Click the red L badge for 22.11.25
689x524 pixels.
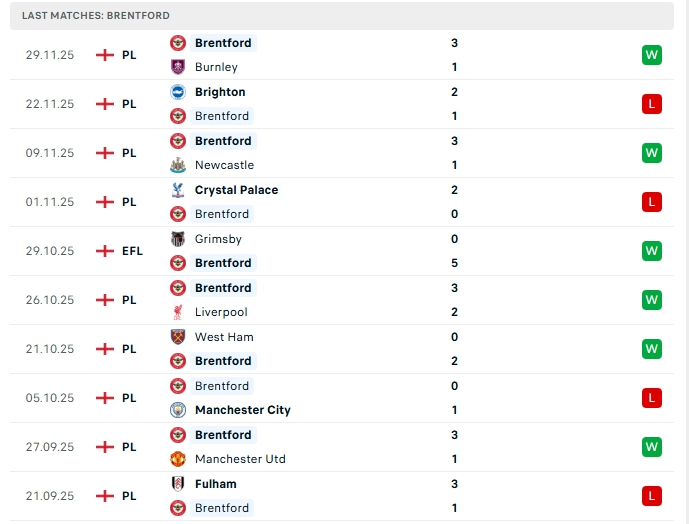click(x=652, y=104)
